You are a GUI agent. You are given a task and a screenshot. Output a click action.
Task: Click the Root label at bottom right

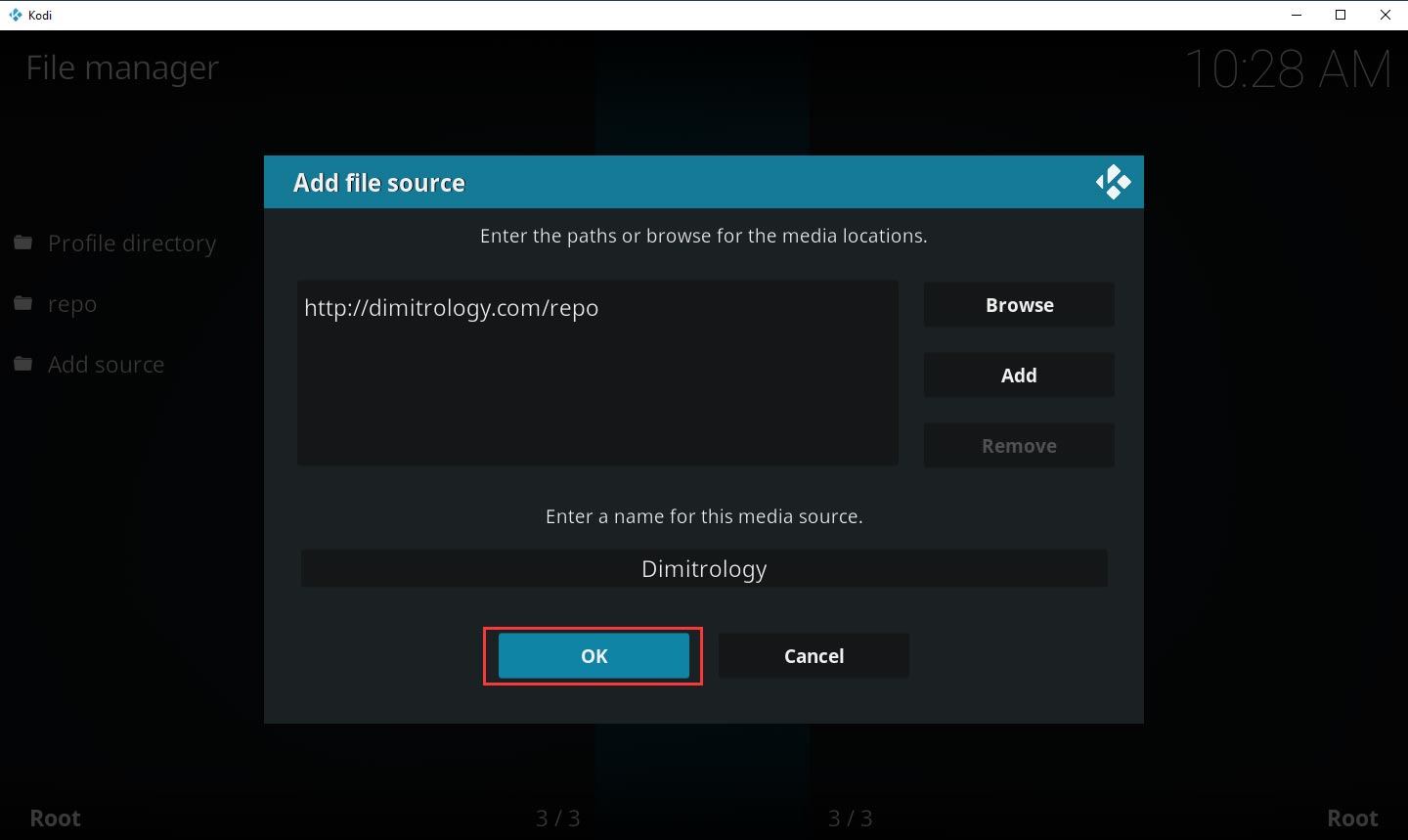[x=1351, y=818]
